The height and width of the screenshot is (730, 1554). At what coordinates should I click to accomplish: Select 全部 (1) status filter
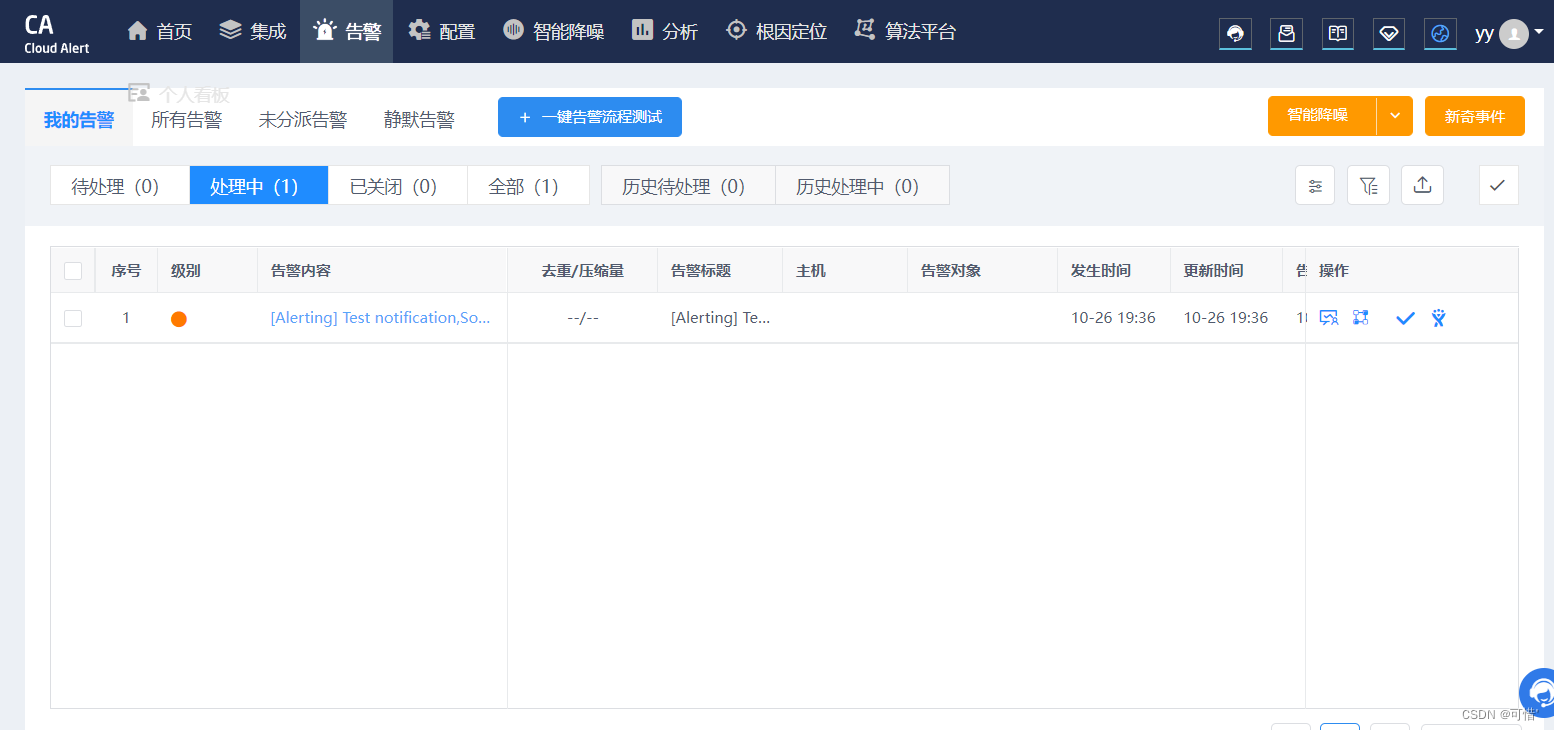[528, 186]
